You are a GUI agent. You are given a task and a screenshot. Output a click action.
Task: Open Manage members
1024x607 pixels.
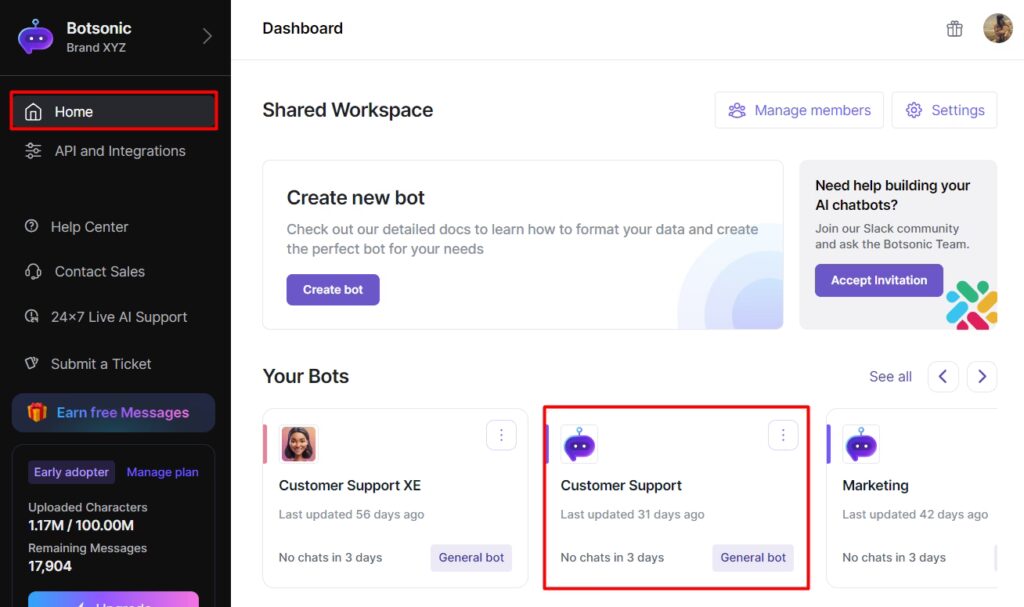(x=798, y=110)
